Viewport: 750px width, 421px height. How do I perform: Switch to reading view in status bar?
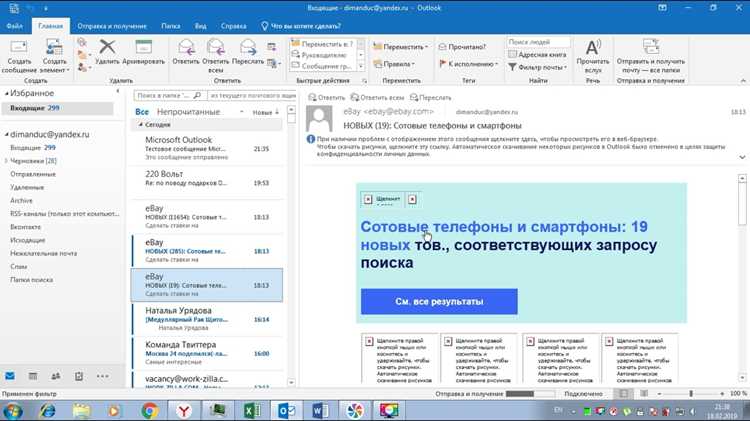pyautogui.click(x=644, y=393)
